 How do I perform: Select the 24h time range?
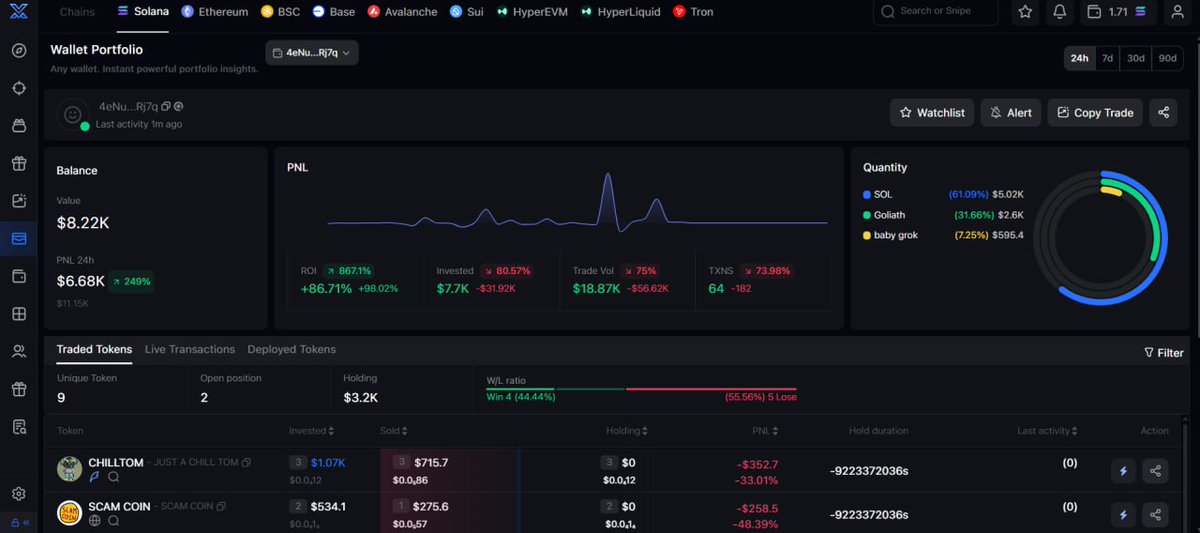(1080, 58)
